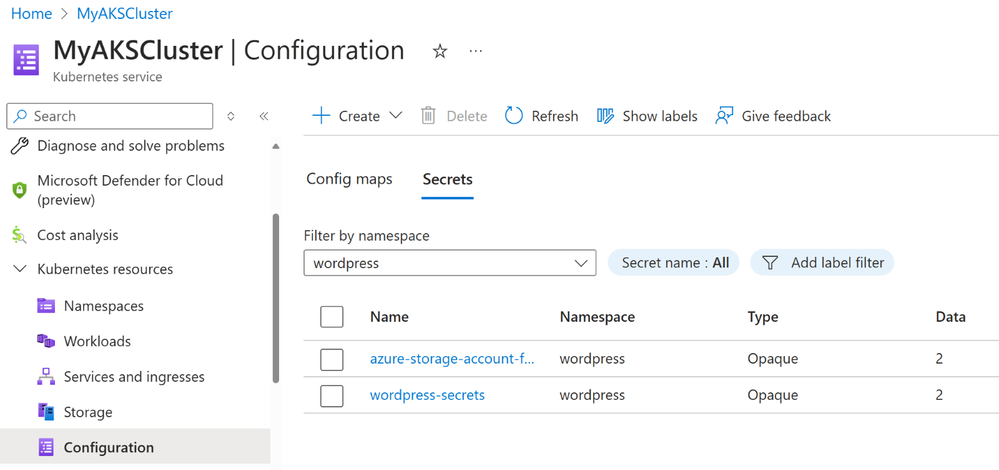Open Diagnose and solve problems menu item
This screenshot has width=999, height=470.
point(131,146)
